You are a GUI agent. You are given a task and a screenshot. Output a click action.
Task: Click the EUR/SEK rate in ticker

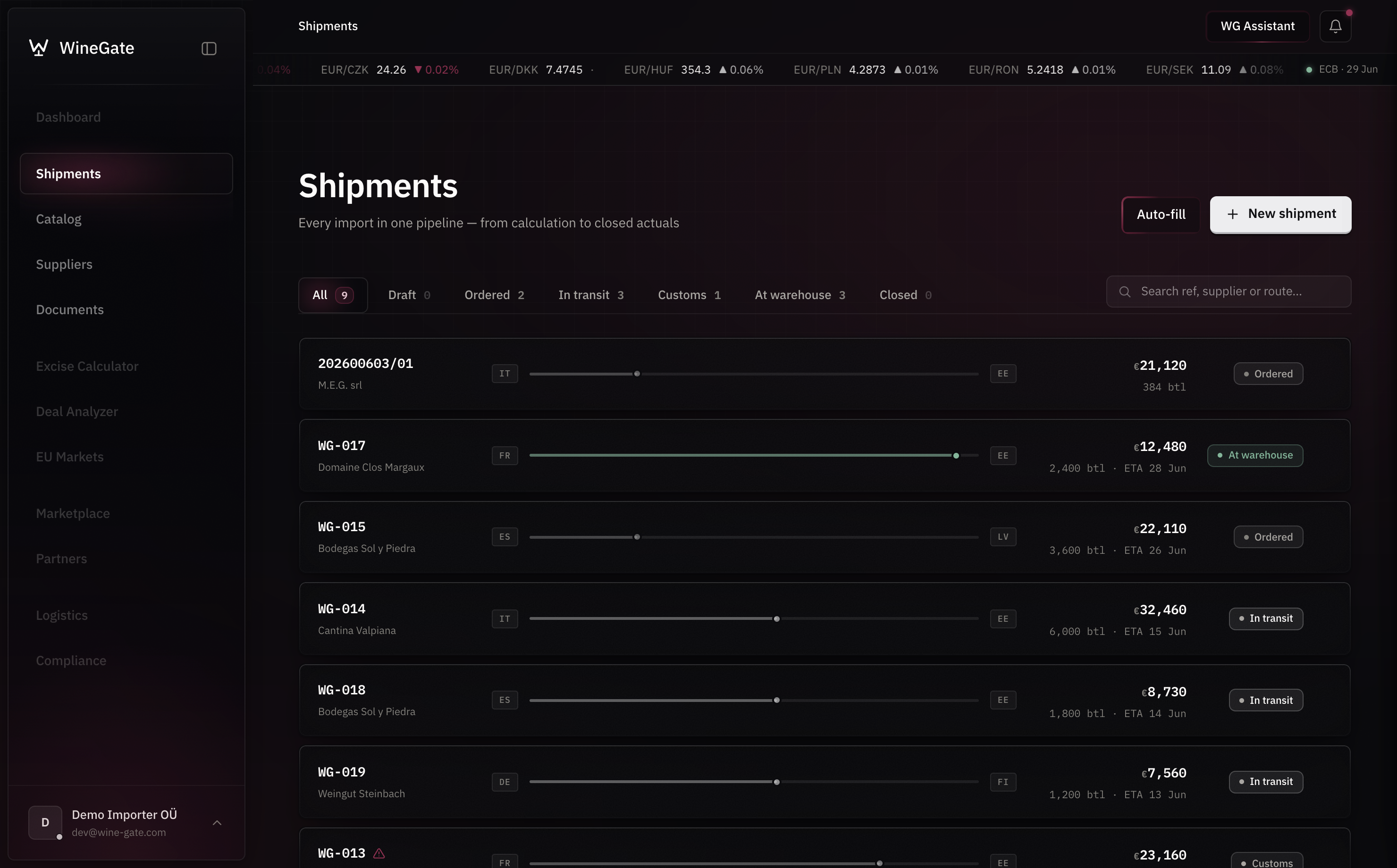(1214, 69)
